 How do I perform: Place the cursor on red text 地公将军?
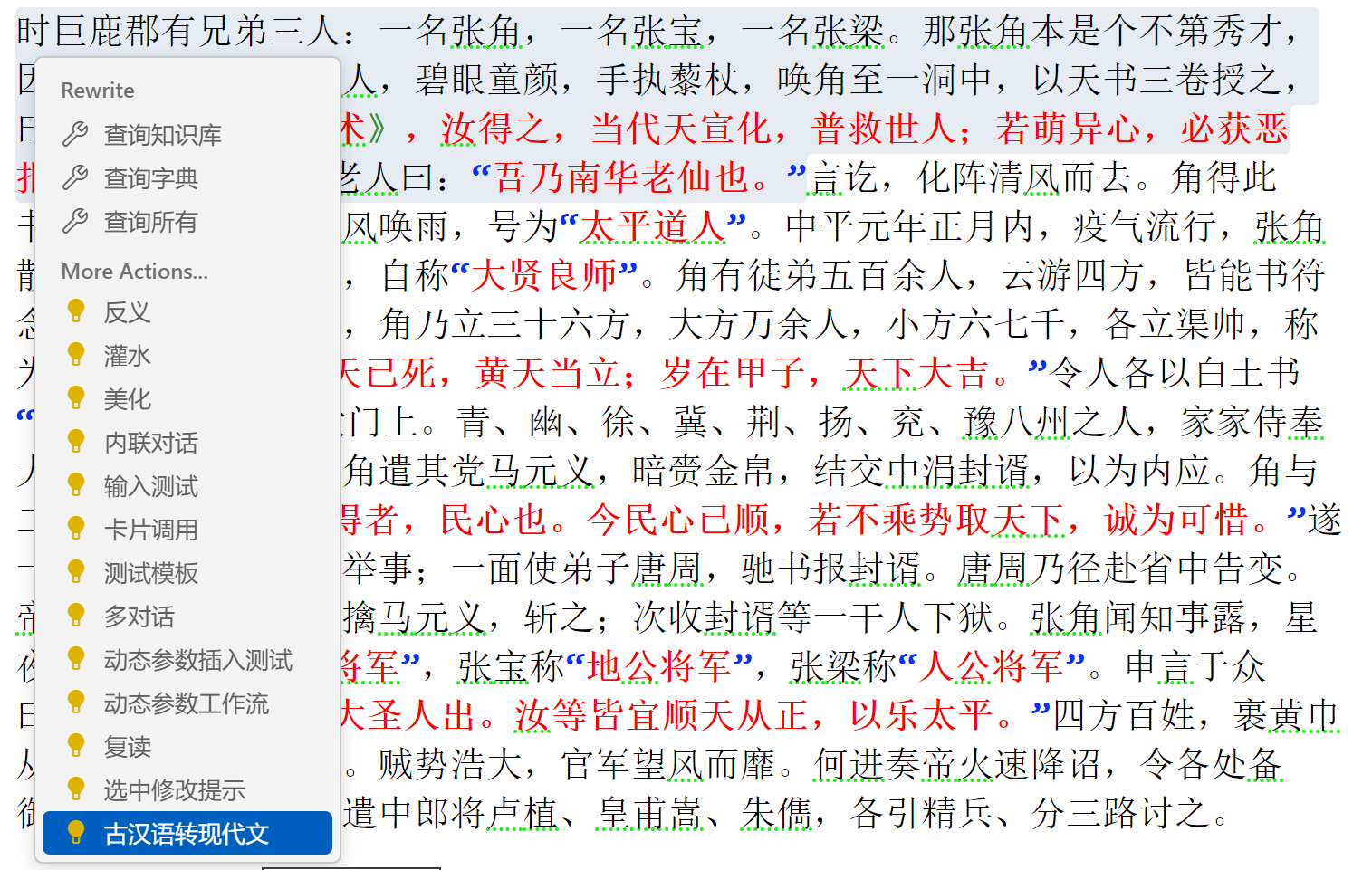658,667
